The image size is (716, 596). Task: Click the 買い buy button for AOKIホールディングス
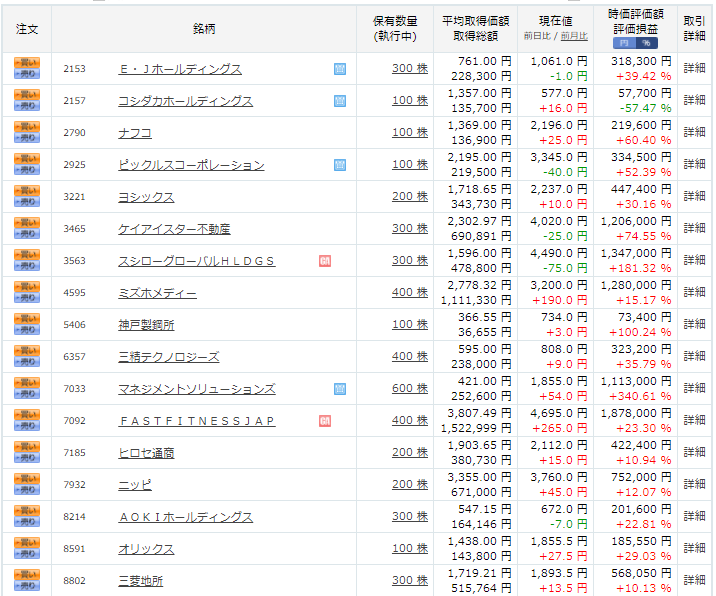27,510
